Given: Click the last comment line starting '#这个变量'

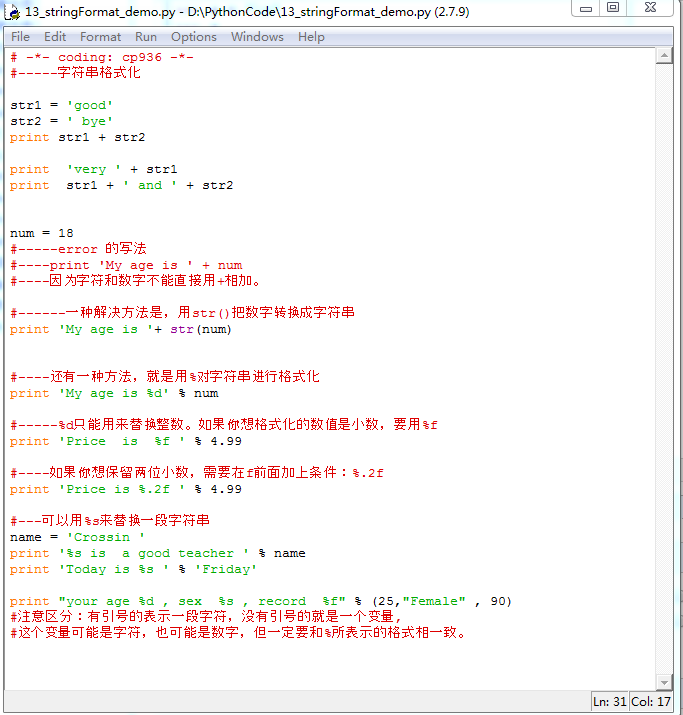Looking at the screenshot, I should 238,633.
